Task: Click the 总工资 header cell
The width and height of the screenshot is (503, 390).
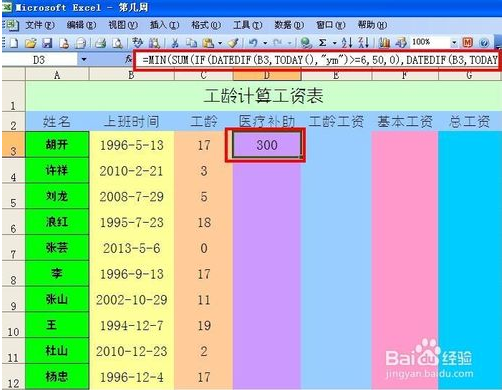Action: (469, 121)
